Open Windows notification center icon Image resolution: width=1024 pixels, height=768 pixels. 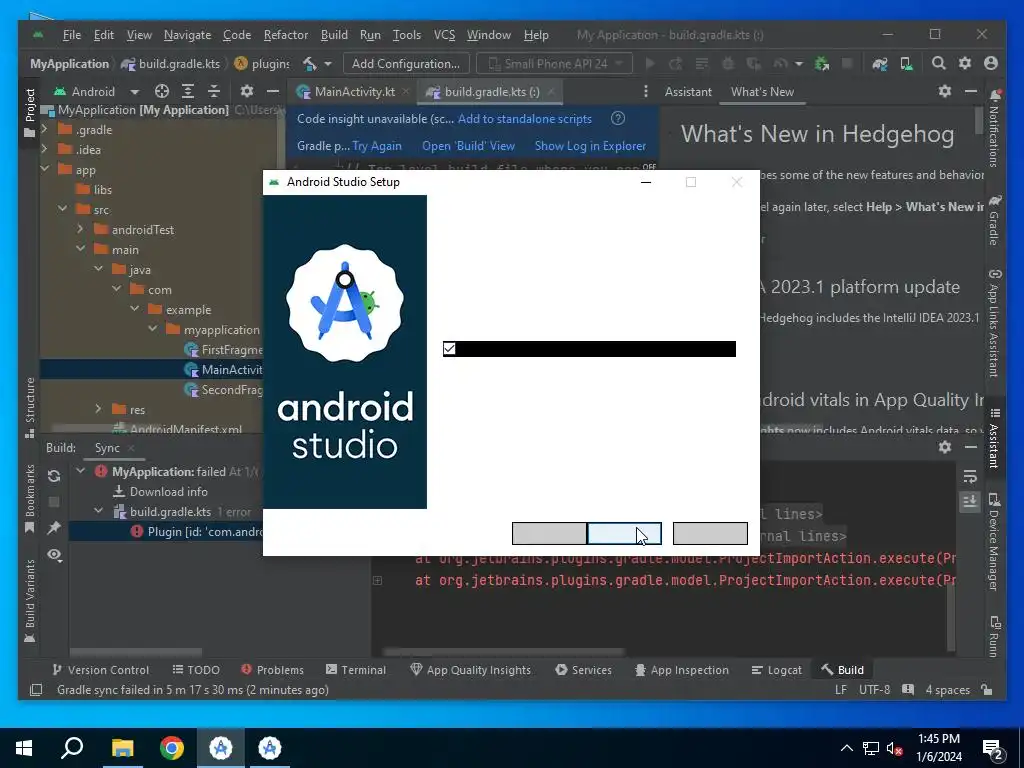click(x=993, y=749)
